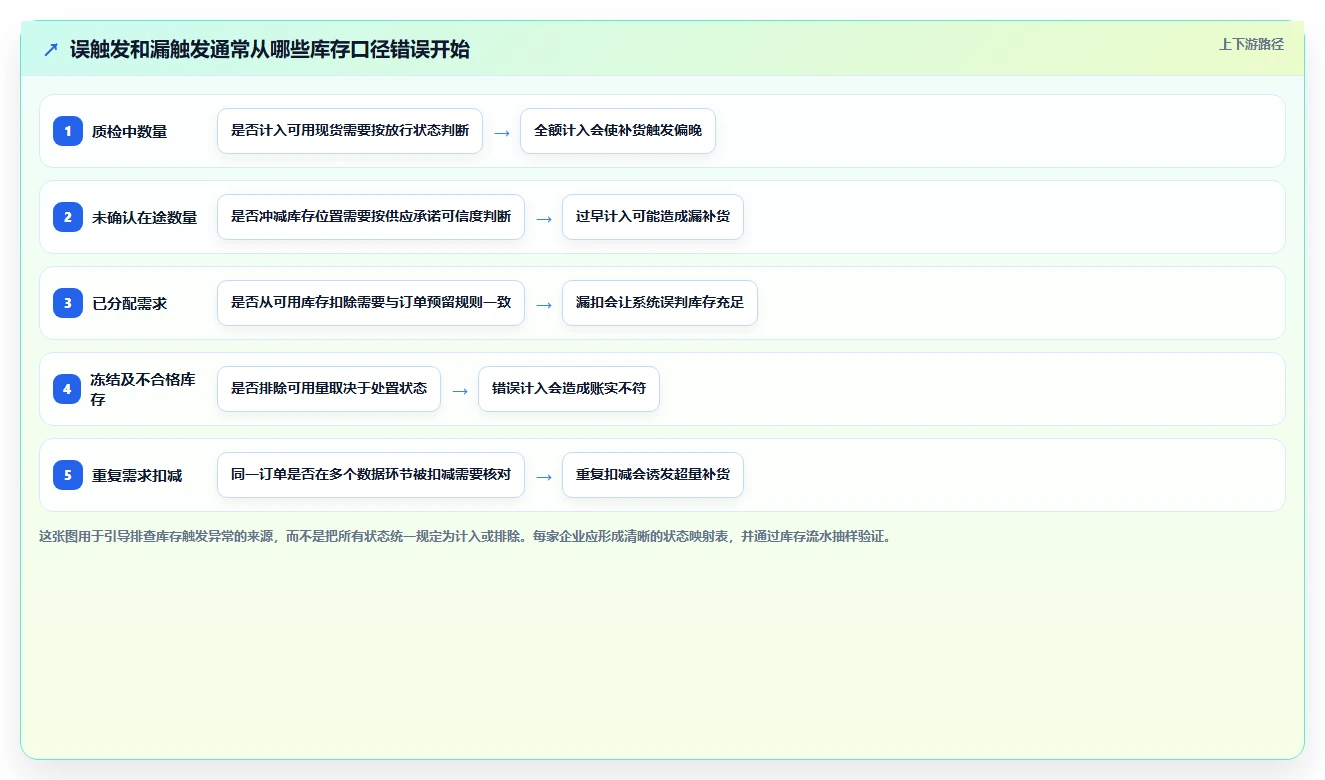Viewport: 1325px width, 780px height.
Task: Select the 未确认在途数量 row label
Action: [144, 217]
